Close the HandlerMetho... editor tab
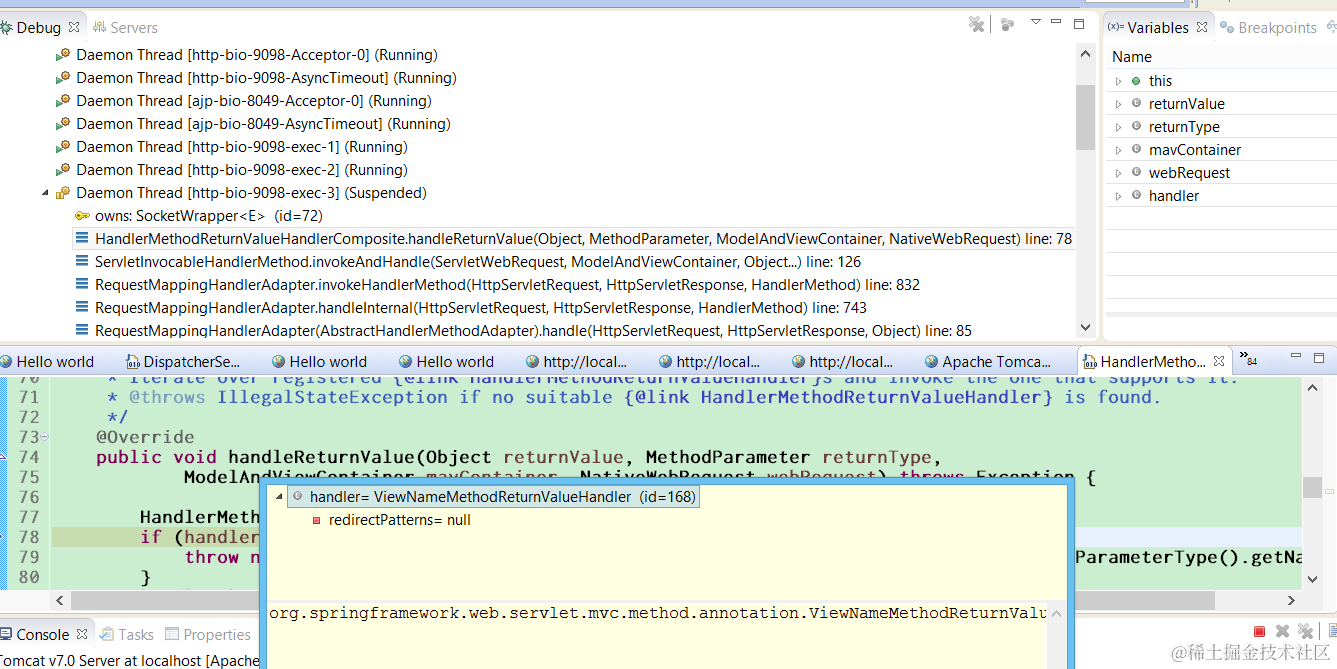The width and height of the screenshot is (1337, 669). (x=1219, y=362)
